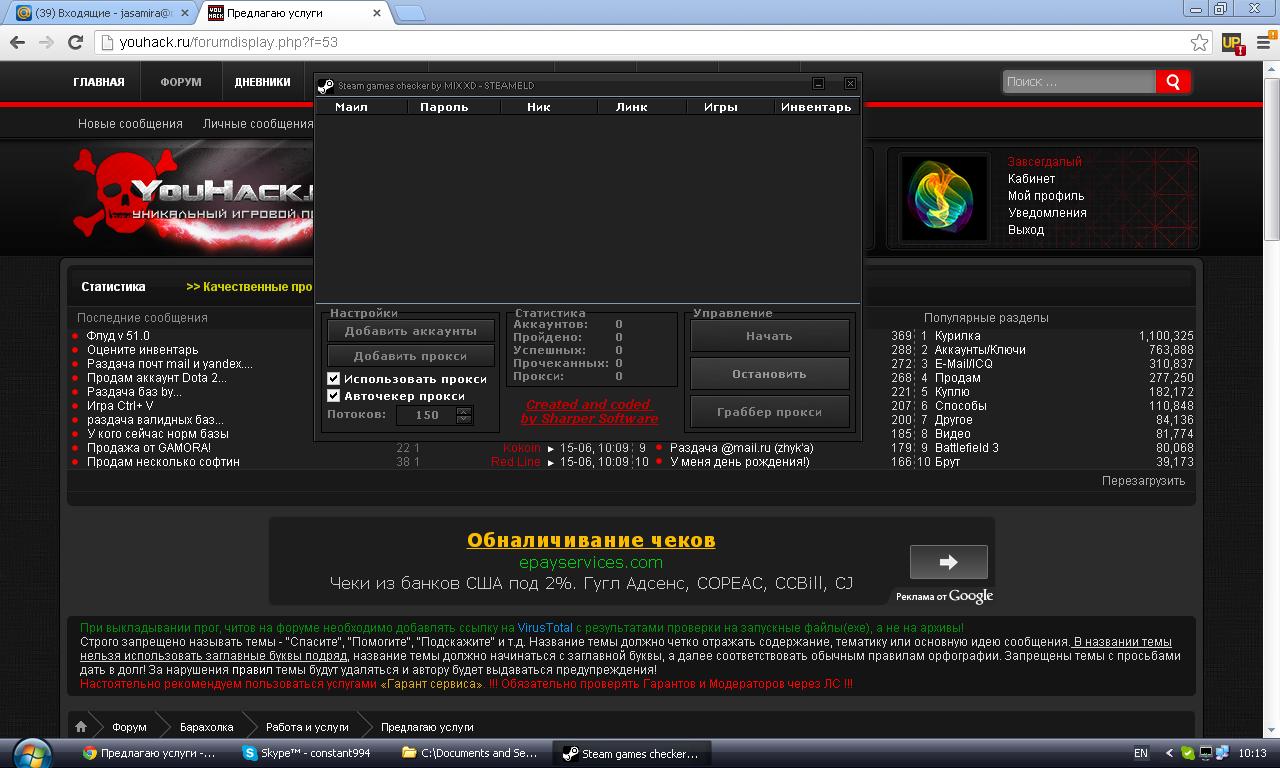Open Skype taskbar button

(x=316, y=753)
